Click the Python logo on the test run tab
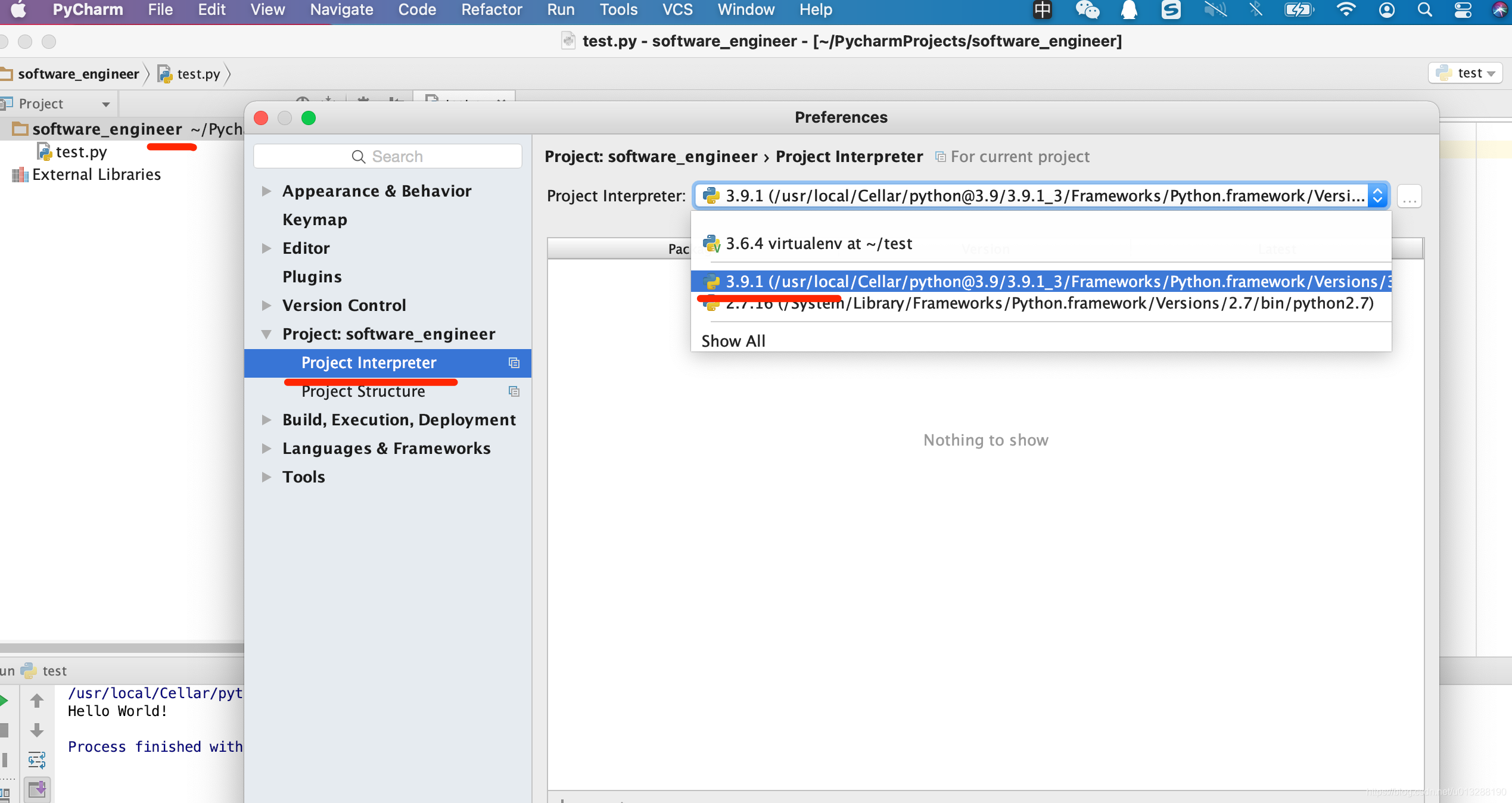The width and height of the screenshot is (1512, 803). [28, 671]
